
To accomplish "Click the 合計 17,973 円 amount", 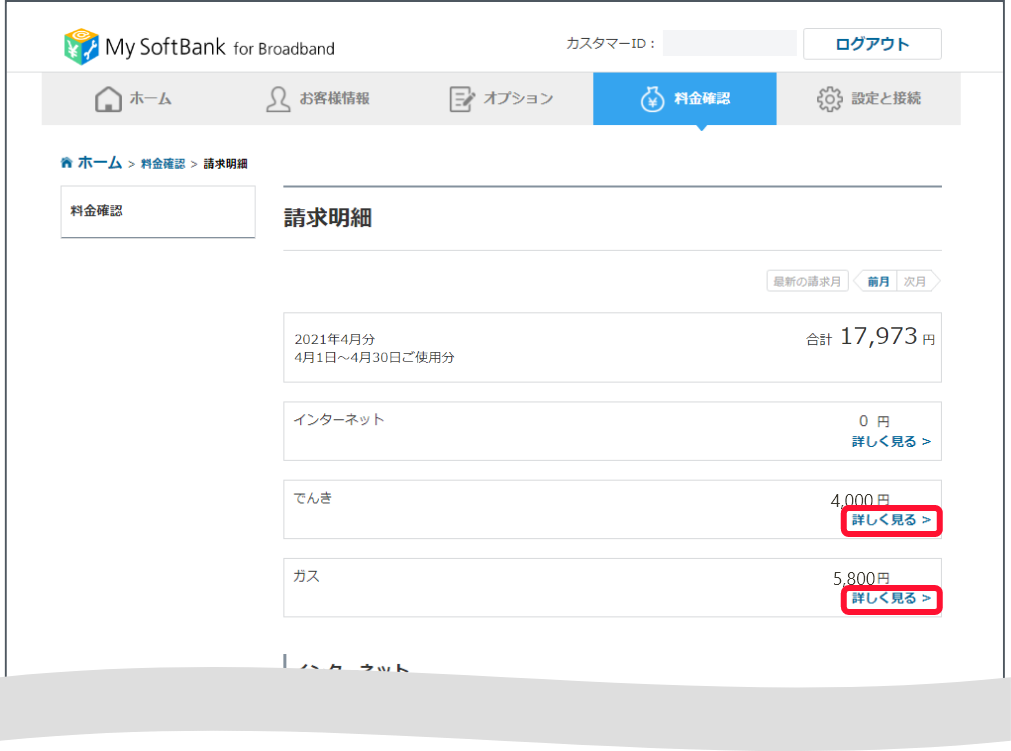I will (x=870, y=336).
